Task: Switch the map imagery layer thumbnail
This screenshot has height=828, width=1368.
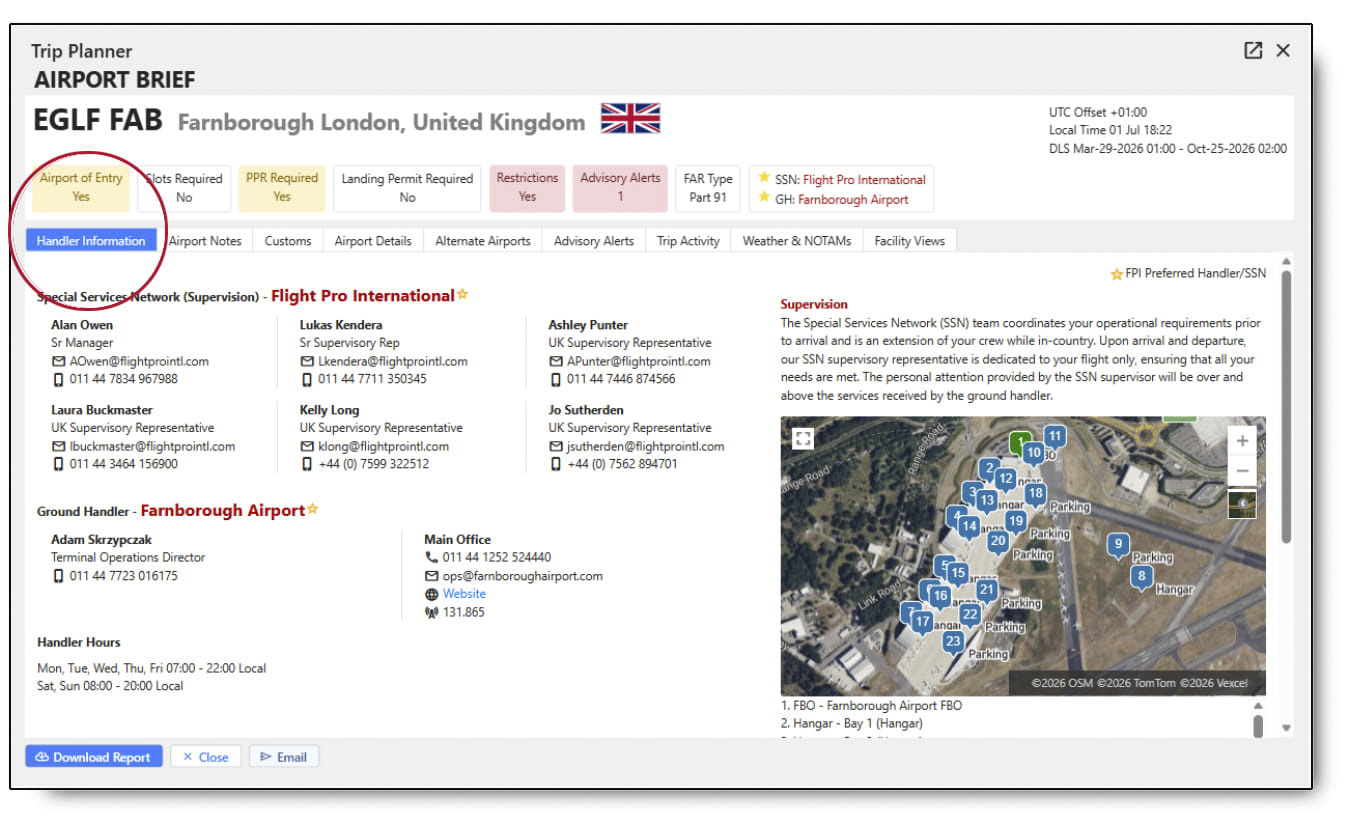Action: click(x=1242, y=504)
